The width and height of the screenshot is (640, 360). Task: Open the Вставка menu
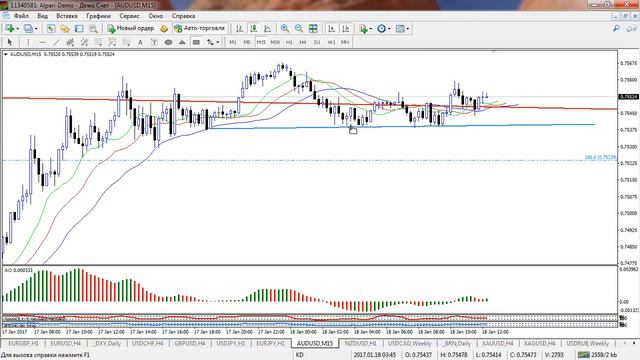click(67, 16)
